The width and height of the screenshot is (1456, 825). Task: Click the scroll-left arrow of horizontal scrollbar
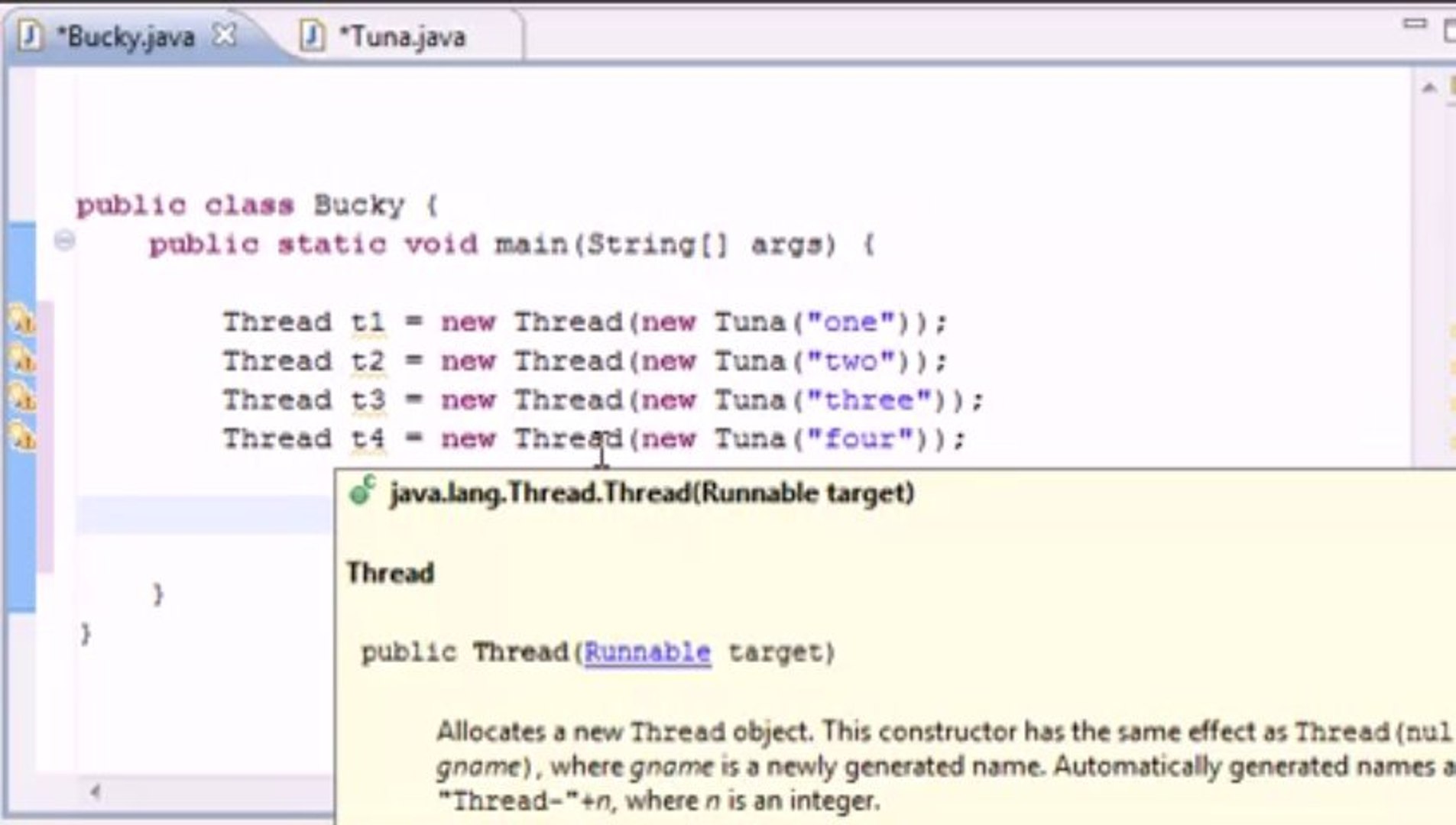95,791
